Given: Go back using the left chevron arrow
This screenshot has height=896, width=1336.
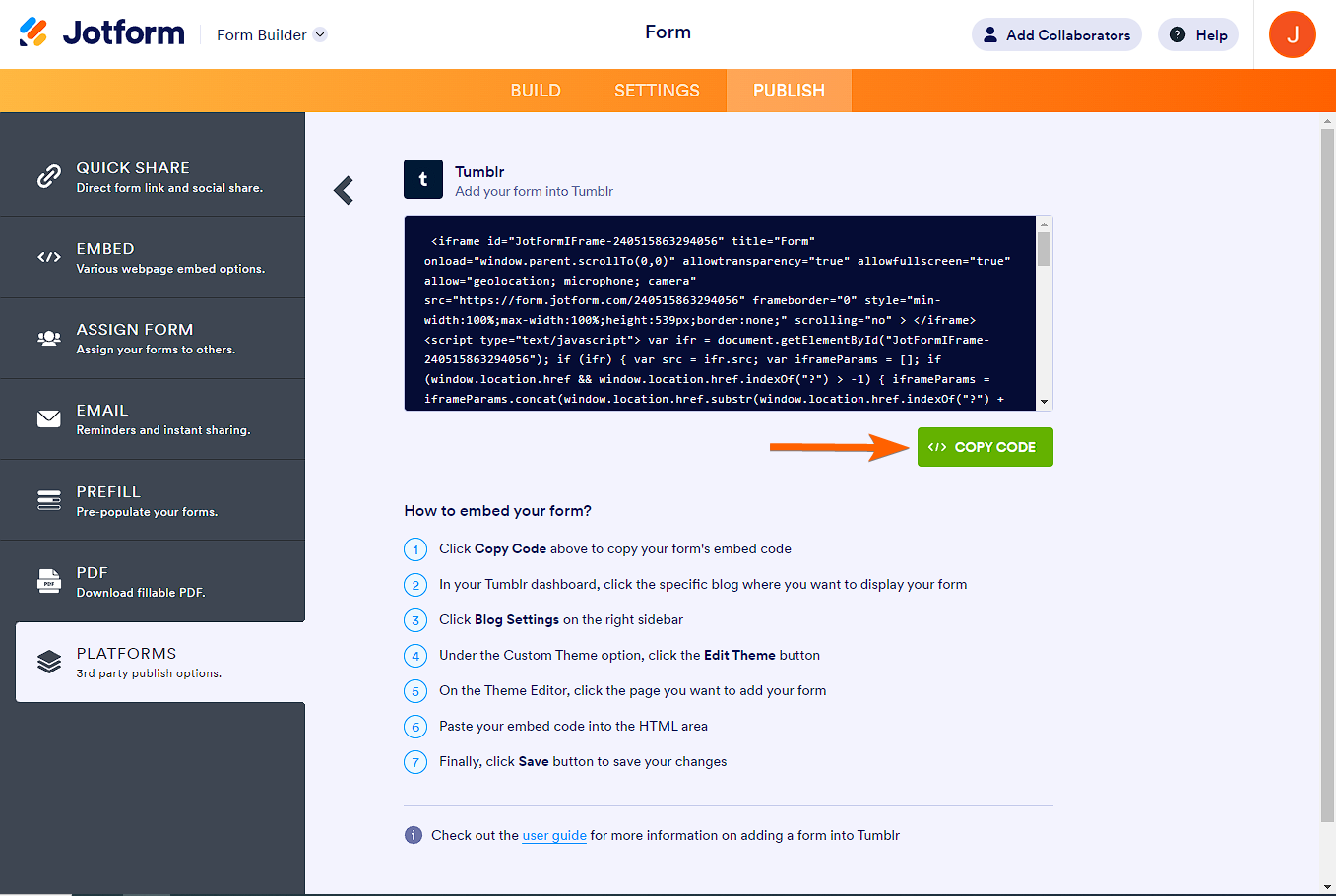Looking at the screenshot, I should coord(344,190).
